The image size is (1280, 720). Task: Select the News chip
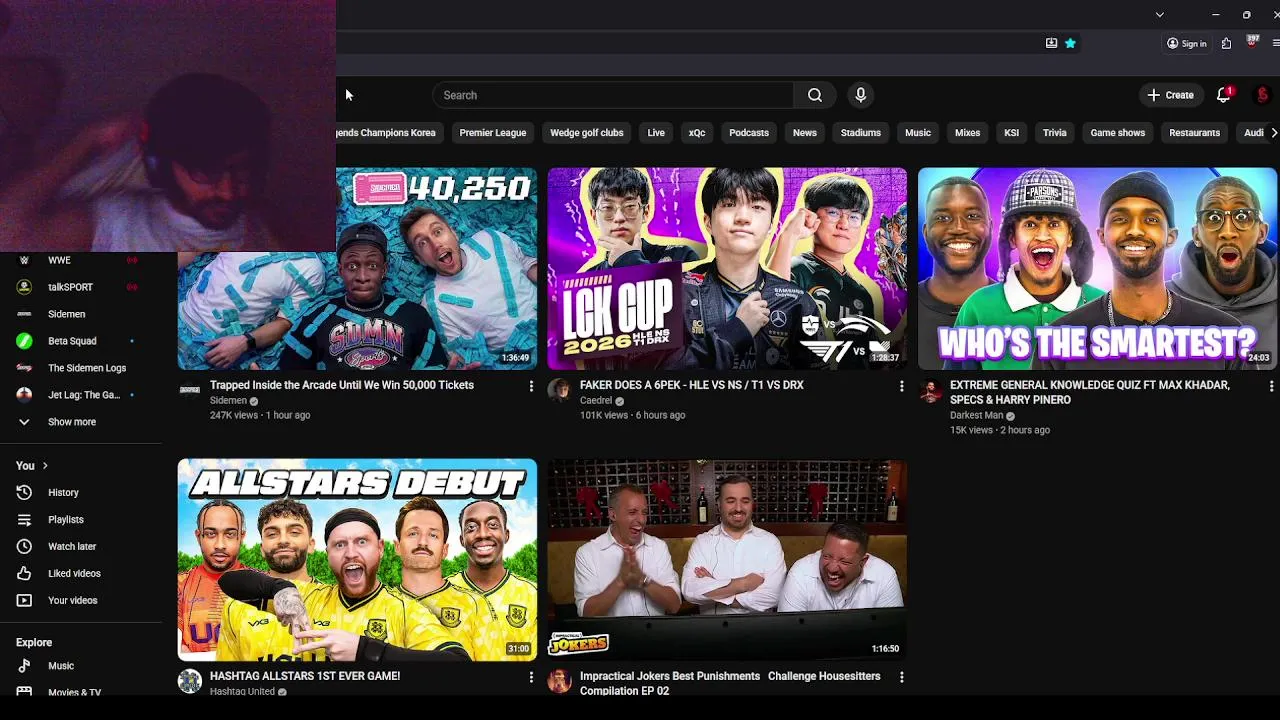pos(805,133)
